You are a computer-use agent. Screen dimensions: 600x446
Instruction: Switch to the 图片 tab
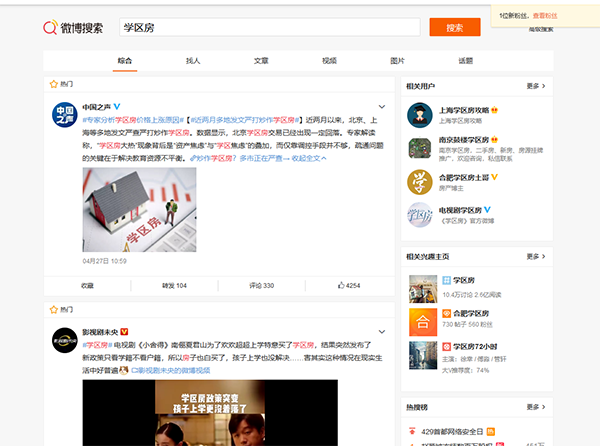397,60
